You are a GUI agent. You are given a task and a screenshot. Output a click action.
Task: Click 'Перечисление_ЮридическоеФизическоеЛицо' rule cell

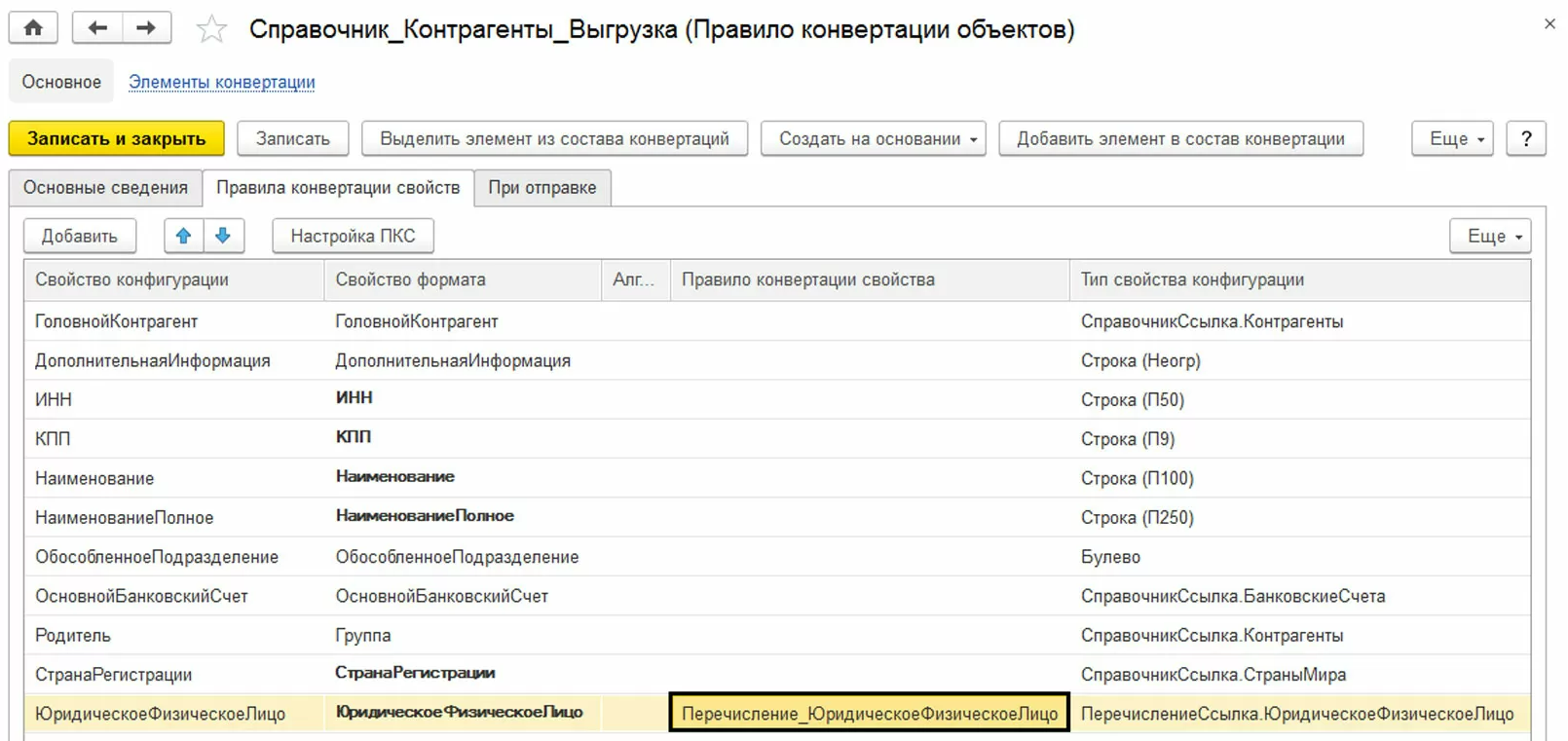pos(869,713)
